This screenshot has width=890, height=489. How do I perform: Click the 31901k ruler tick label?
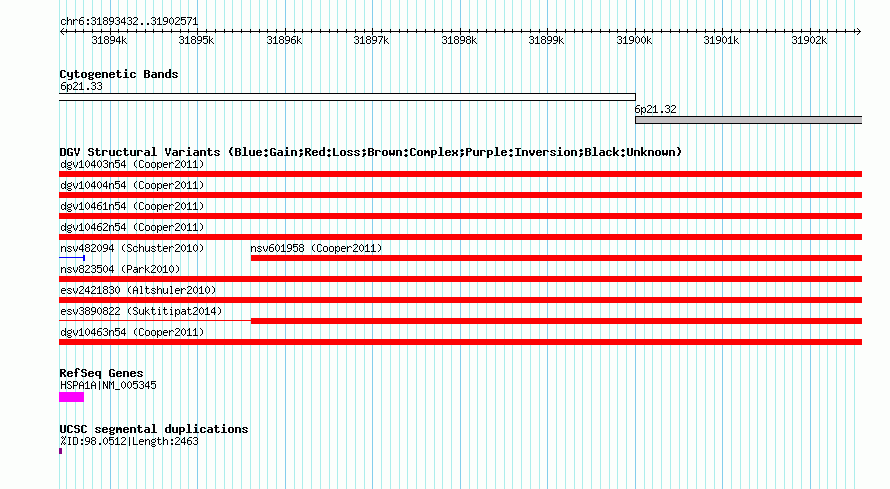click(x=721, y=41)
